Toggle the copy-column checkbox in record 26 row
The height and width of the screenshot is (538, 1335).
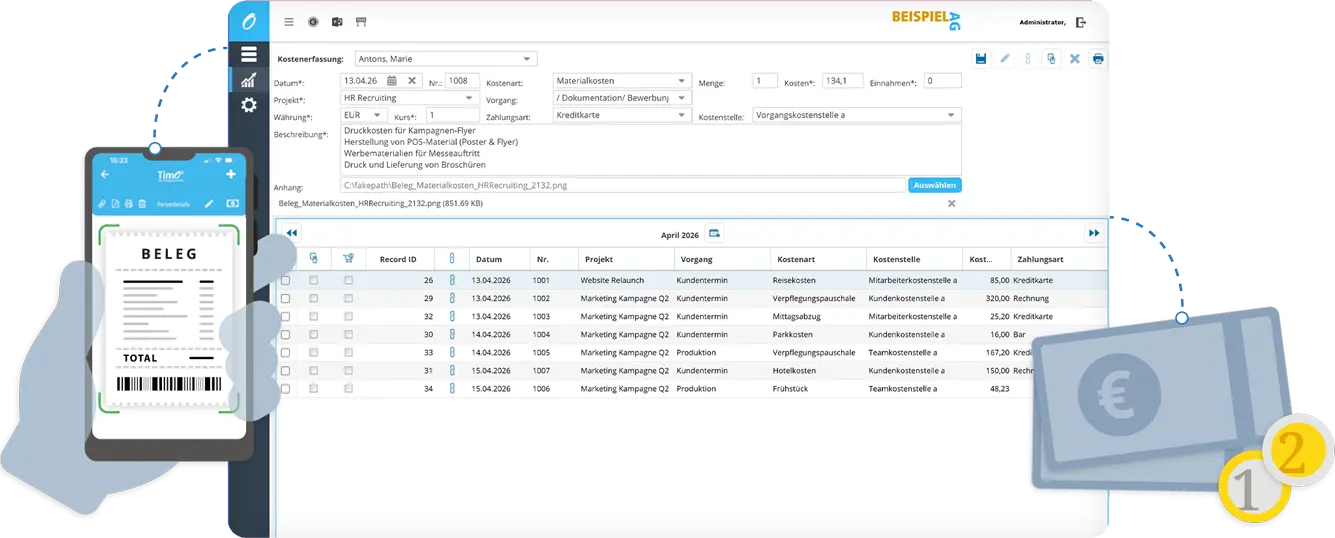[x=313, y=280]
